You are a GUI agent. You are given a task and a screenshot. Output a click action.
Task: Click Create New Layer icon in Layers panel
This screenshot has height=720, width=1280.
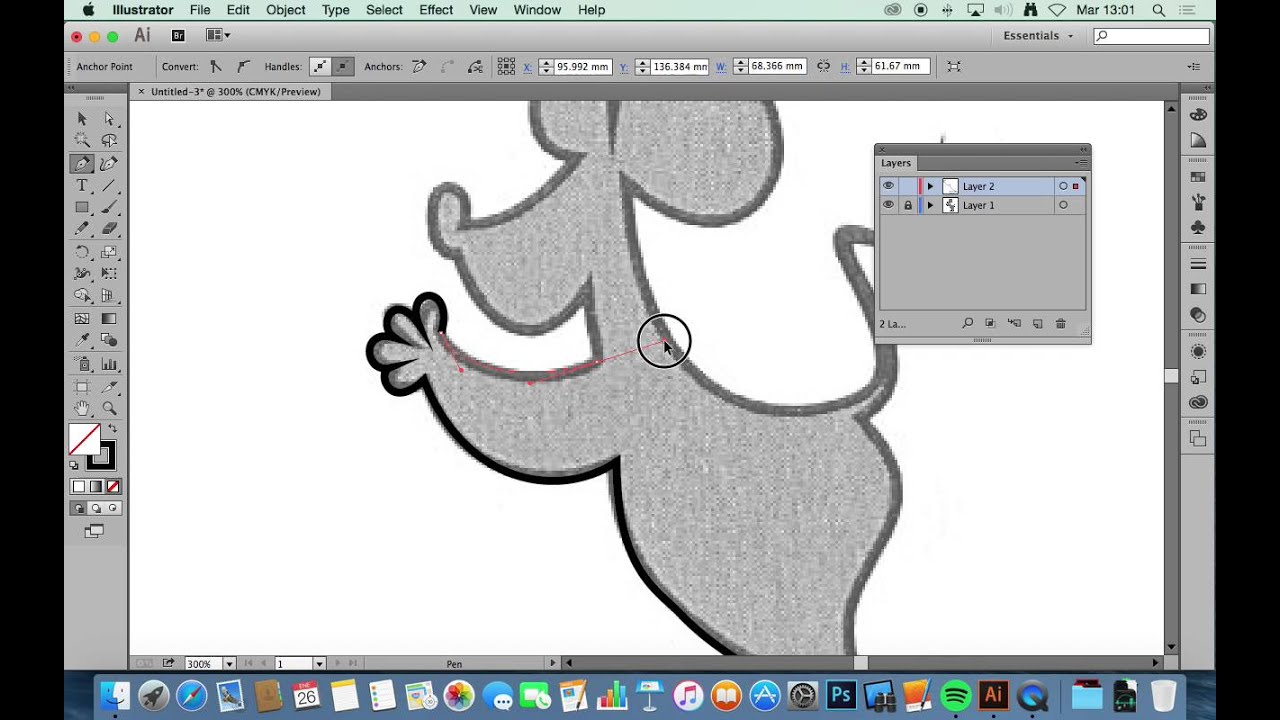click(1038, 324)
